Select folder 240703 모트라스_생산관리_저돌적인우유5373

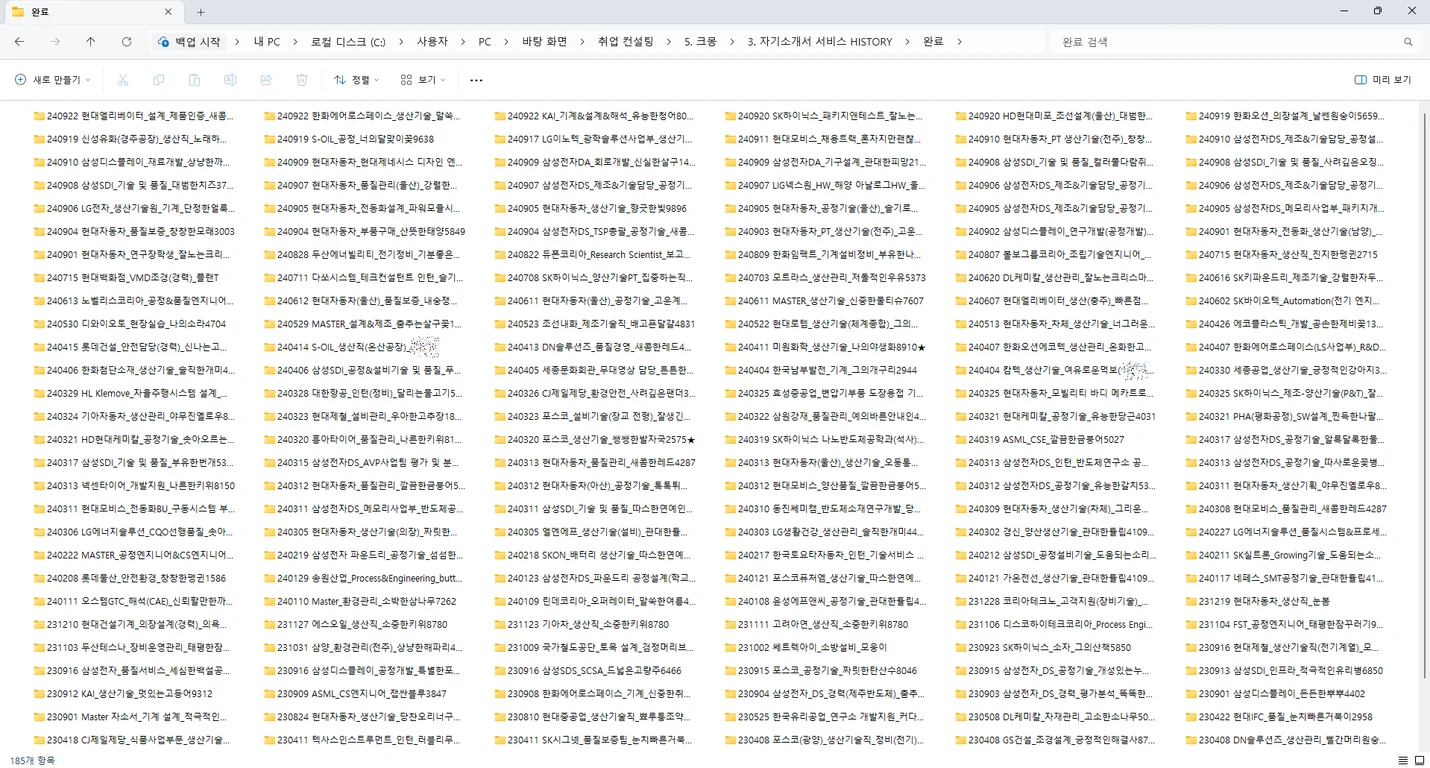[825, 277]
